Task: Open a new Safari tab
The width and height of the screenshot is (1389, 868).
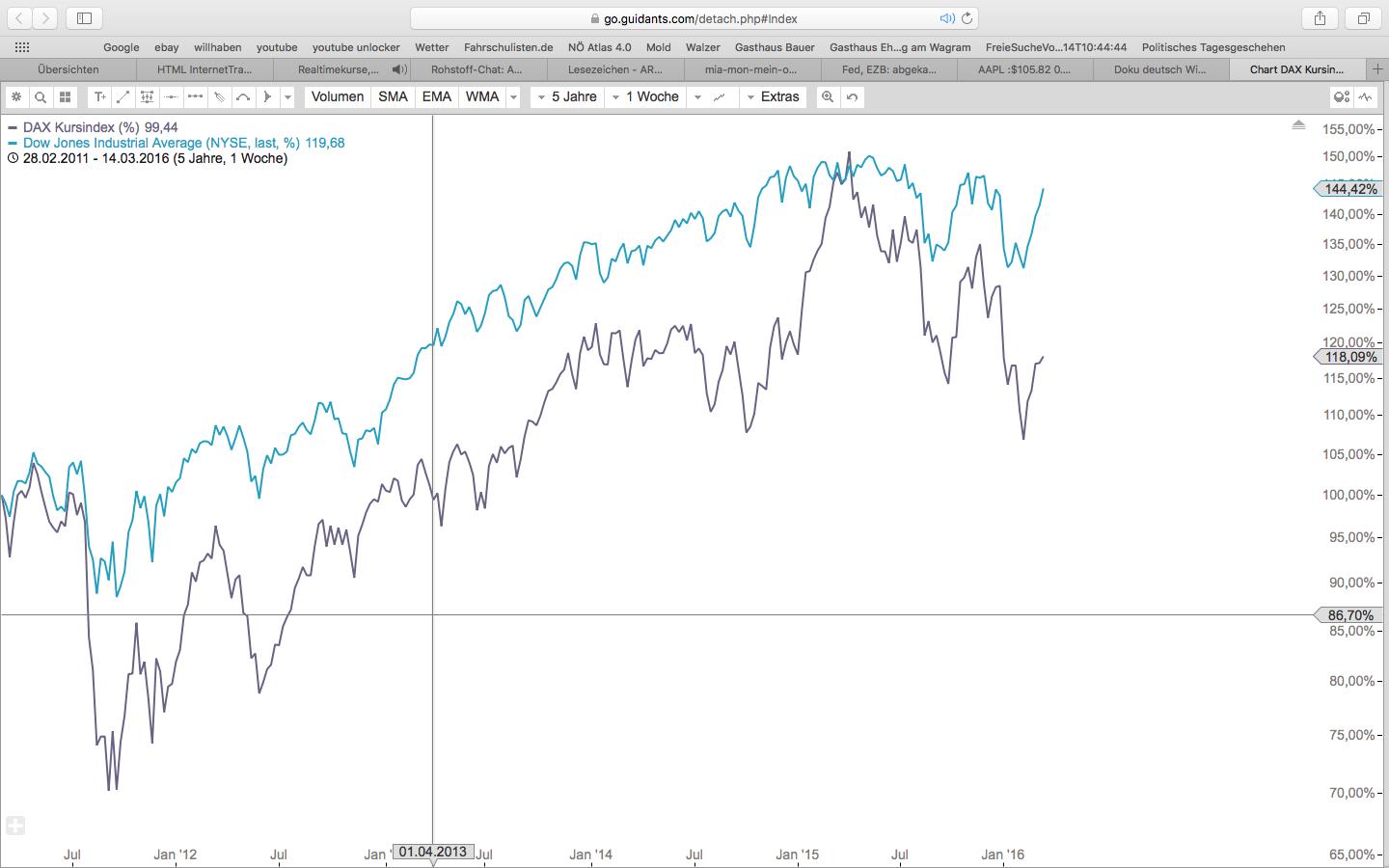Action: 1377,69
